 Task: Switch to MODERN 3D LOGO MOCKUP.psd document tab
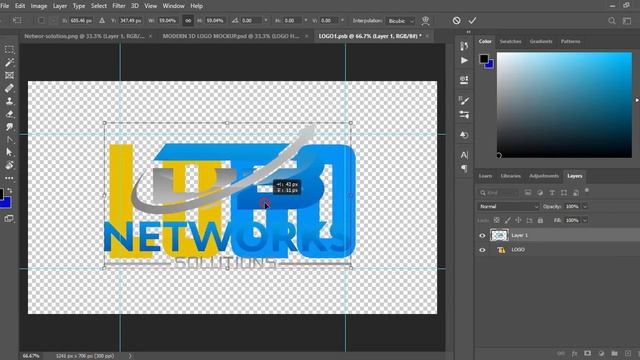(231, 36)
